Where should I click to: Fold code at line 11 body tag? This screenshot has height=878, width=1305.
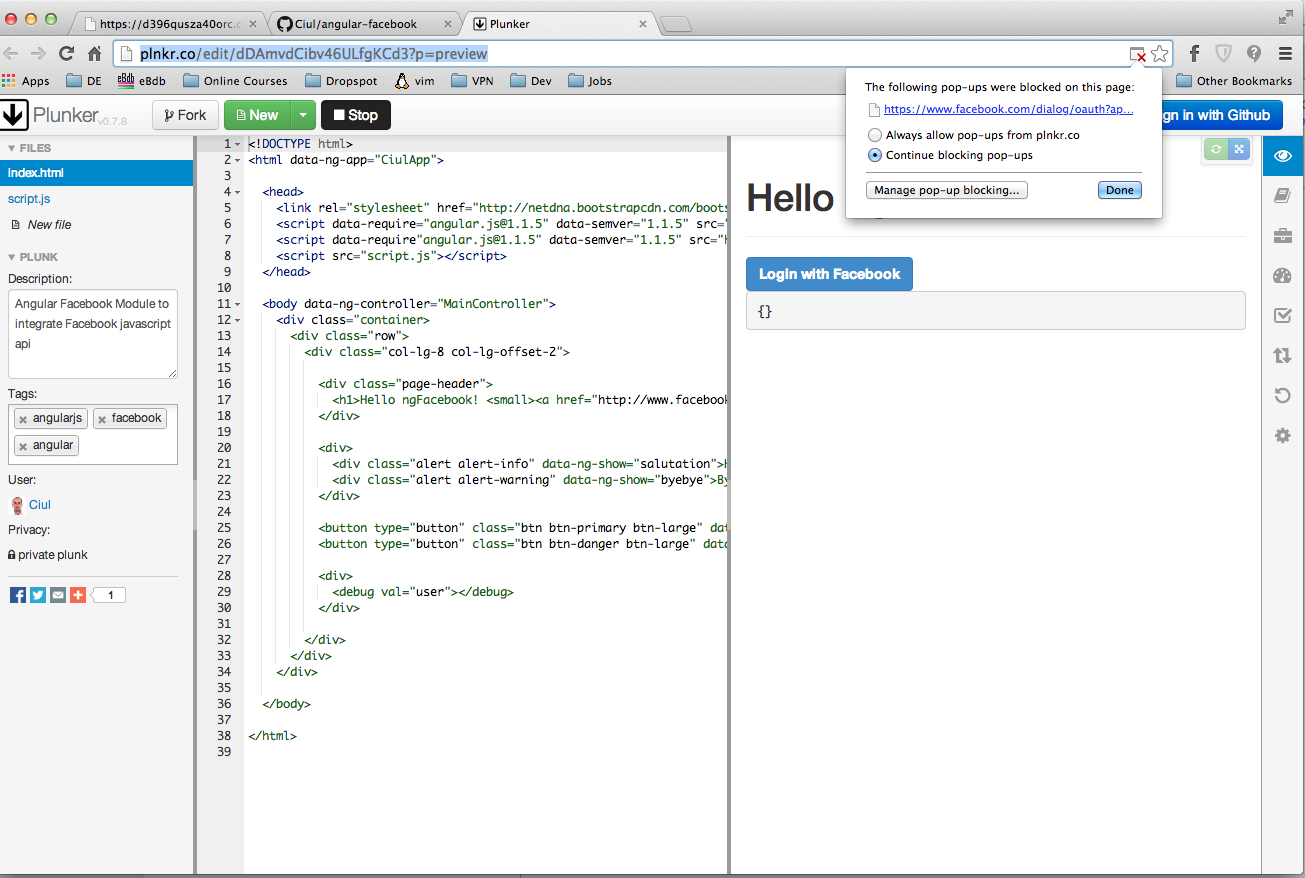pos(238,304)
